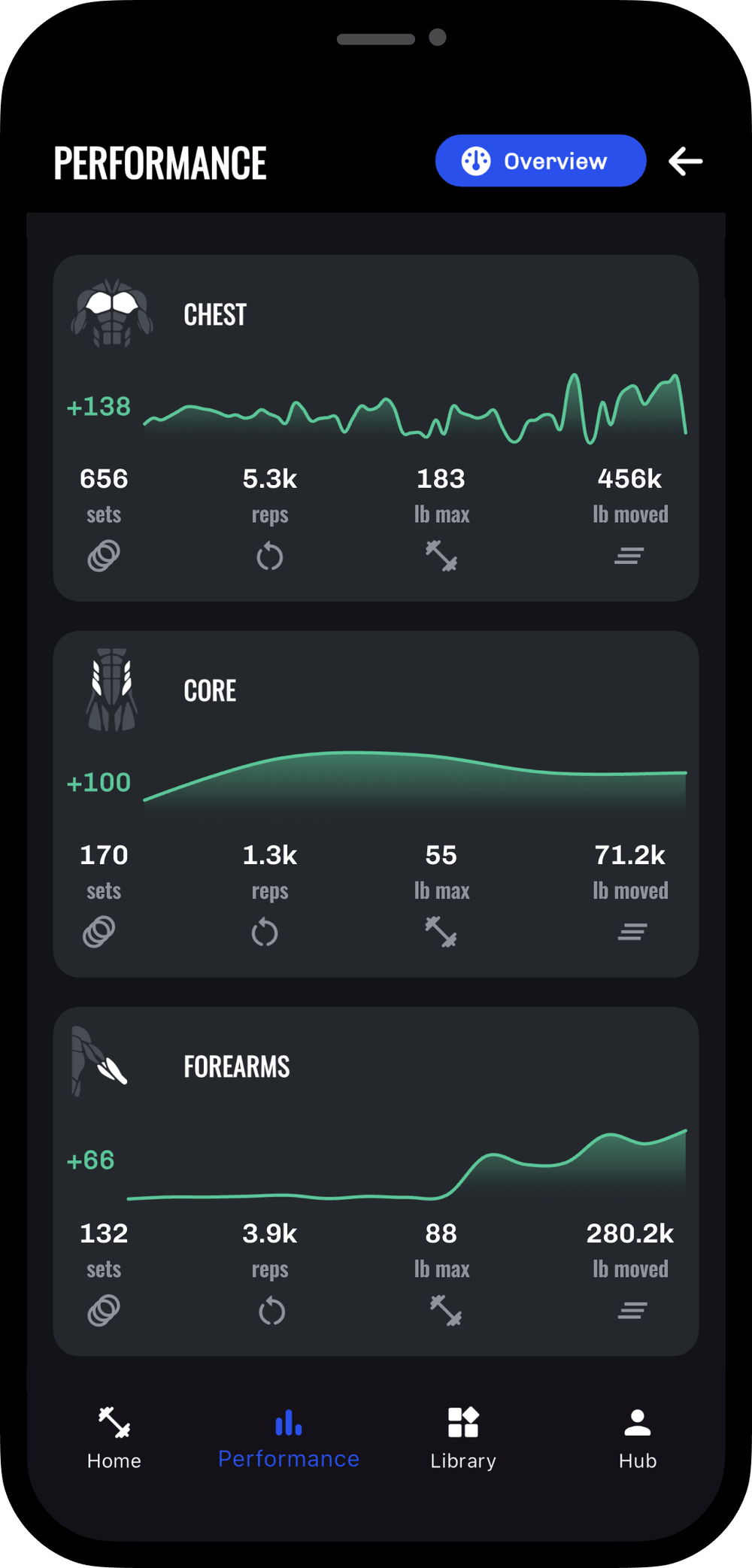Tap the dumbbell icon under Forearms lb max
Screen dimensions: 752x1568
pos(445,1311)
